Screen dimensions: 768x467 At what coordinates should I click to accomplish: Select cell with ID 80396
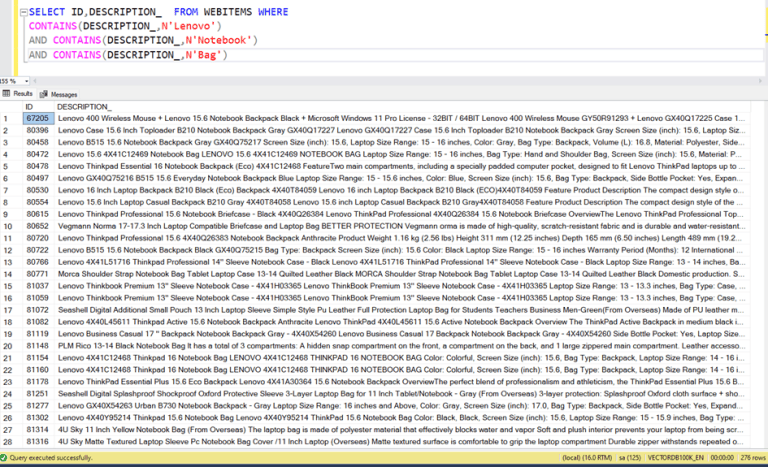point(38,130)
